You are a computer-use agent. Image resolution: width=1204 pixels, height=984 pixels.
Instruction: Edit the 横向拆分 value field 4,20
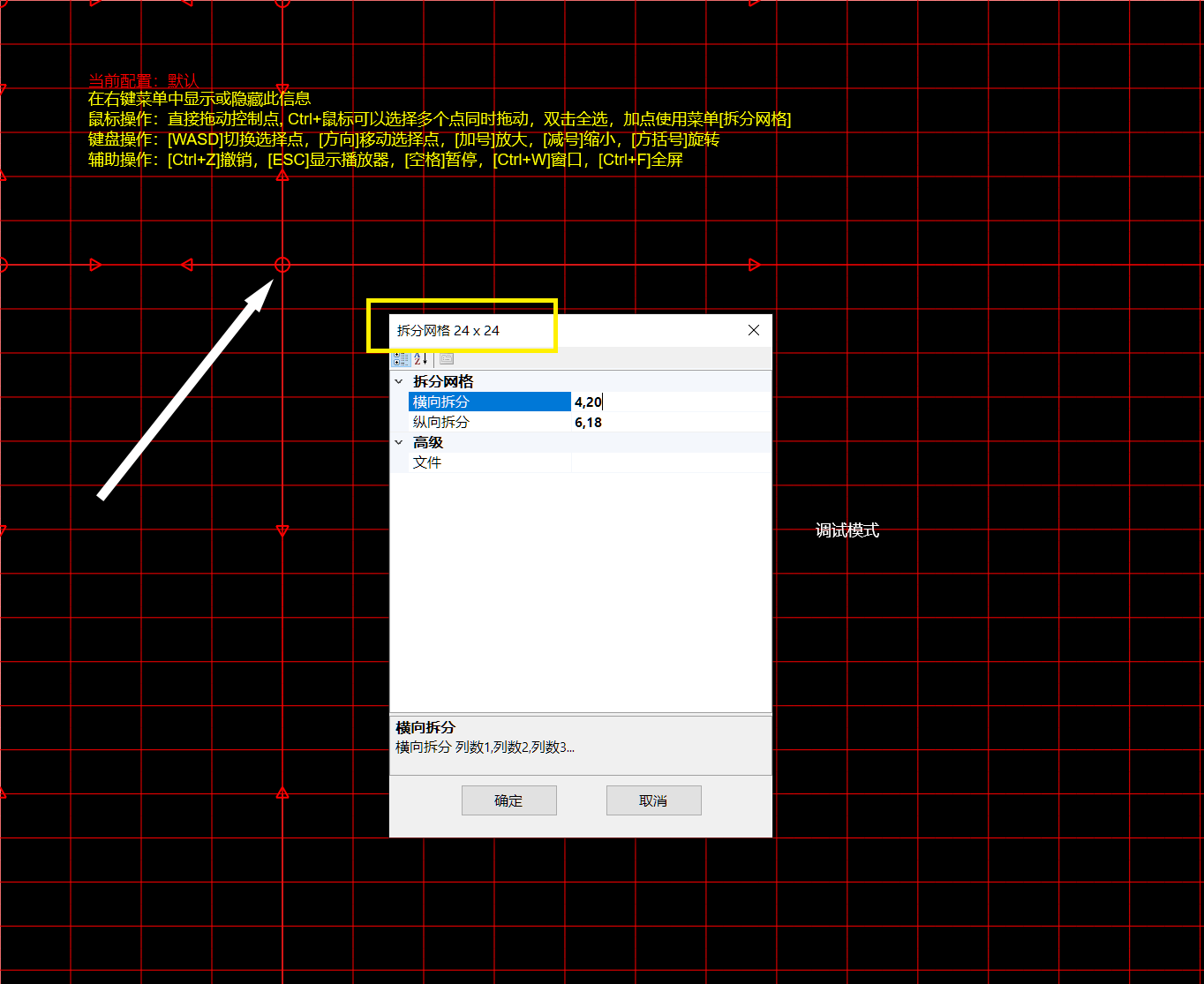pyautogui.click(x=671, y=402)
